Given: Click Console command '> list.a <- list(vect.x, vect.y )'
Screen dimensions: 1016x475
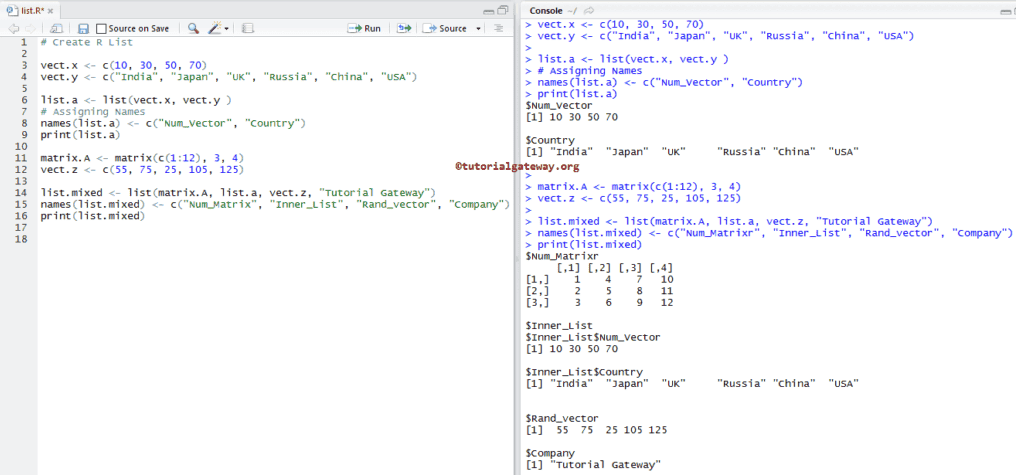Looking at the screenshot, I should click(627, 59).
